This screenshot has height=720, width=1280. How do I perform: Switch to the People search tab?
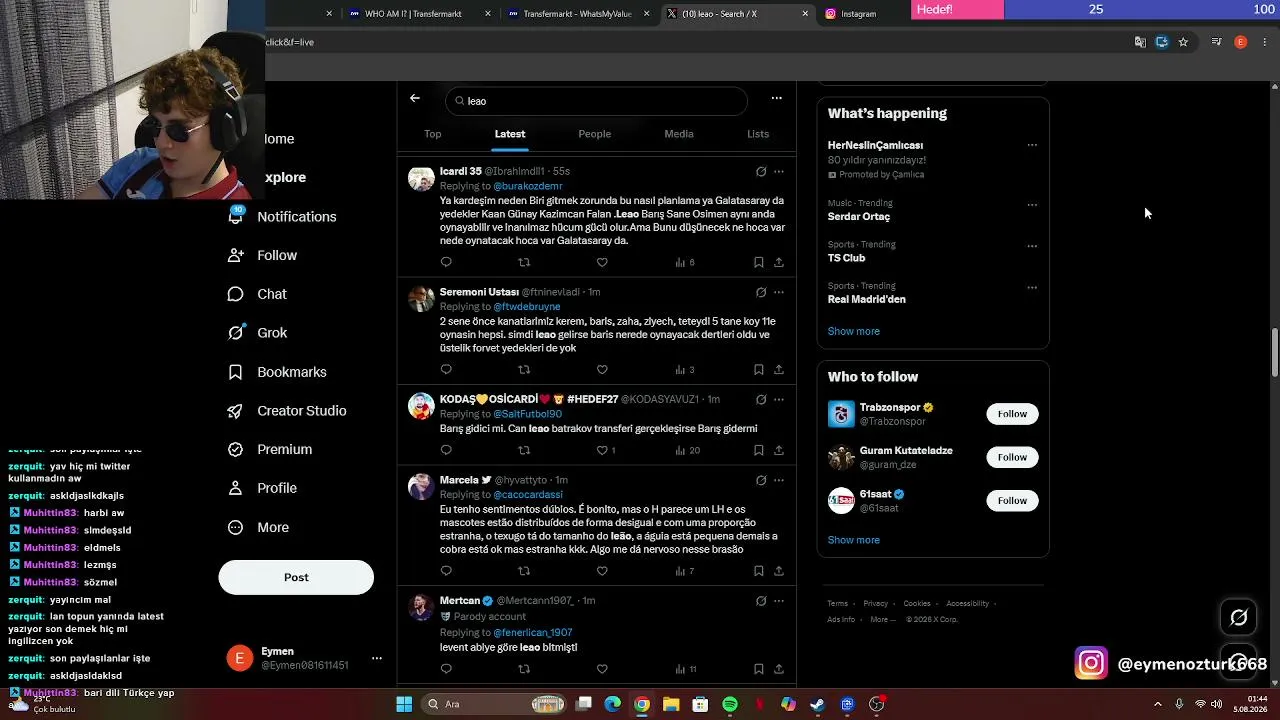tap(595, 134)
